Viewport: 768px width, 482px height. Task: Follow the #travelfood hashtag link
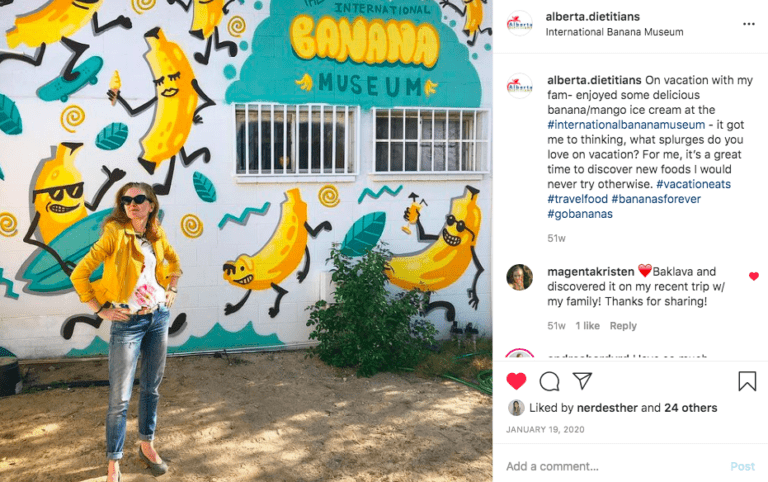577,199
